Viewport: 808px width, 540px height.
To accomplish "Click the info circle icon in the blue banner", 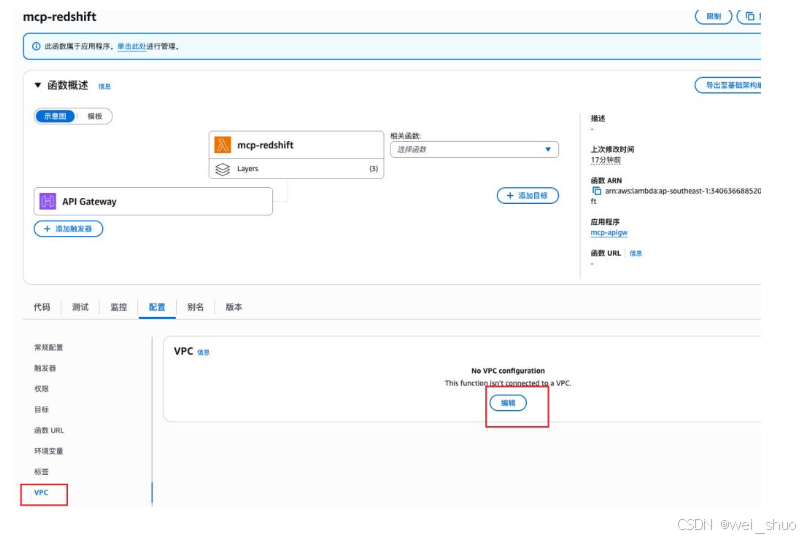I will pyautogui.click(x=36, y=46).
